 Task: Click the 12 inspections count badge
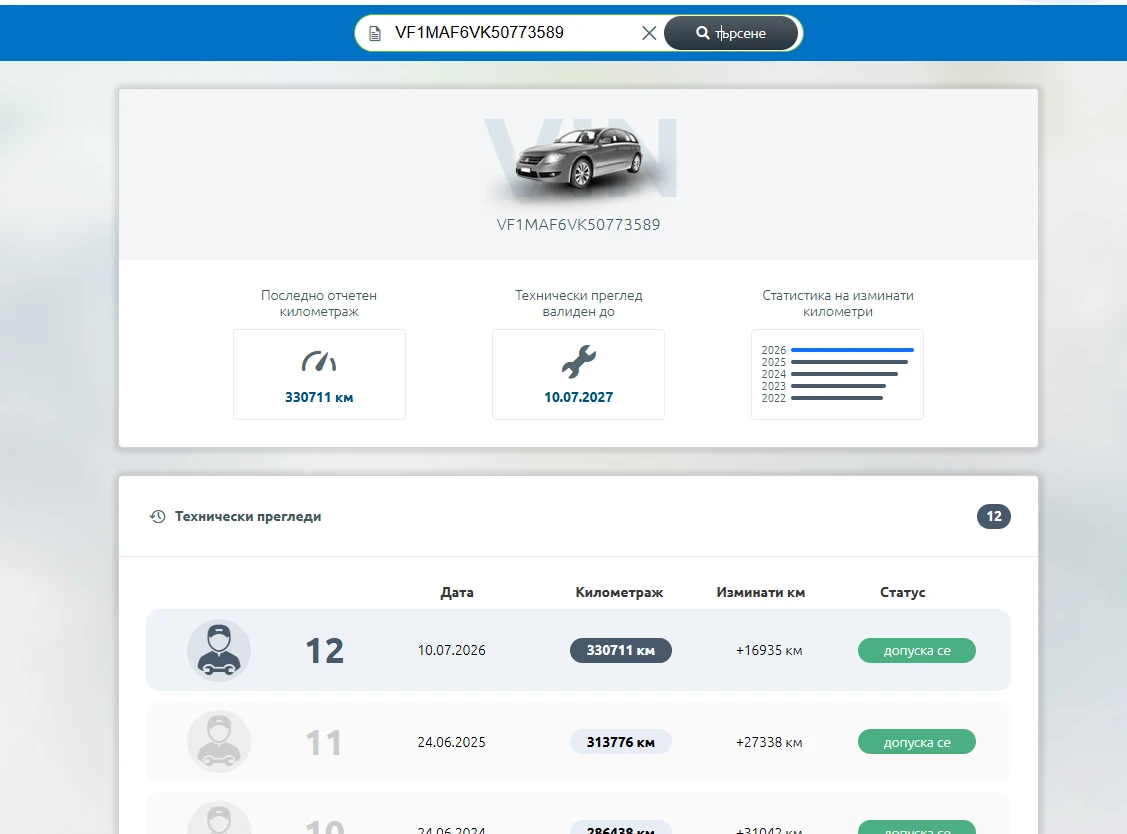pyautogui.click(x=993, y=516)
